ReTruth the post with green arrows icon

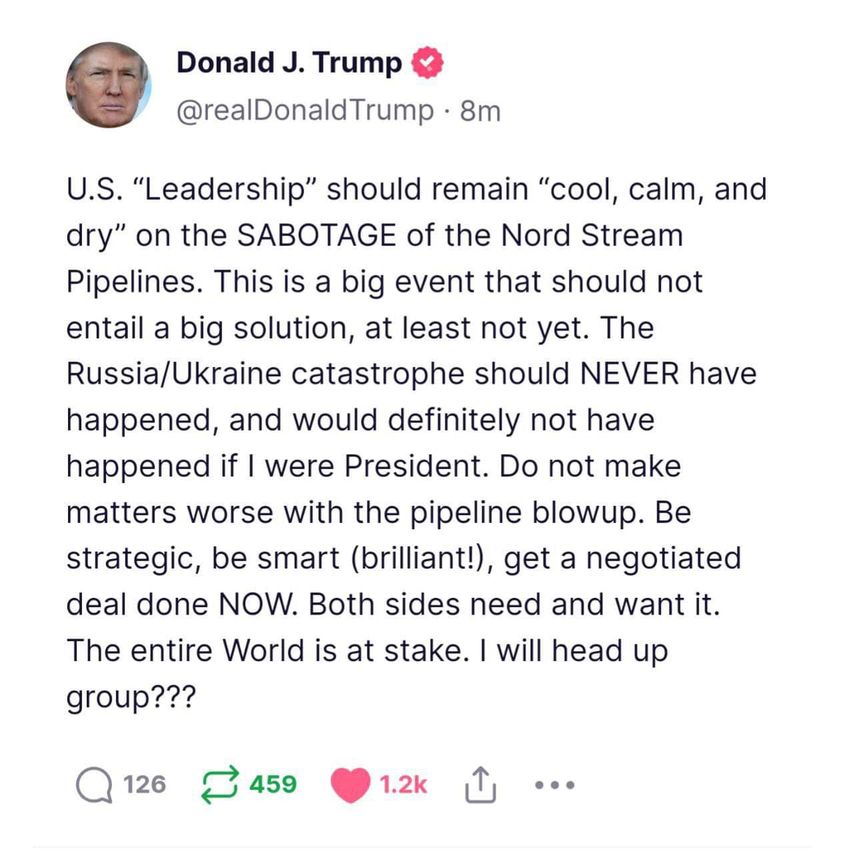(221, 785)
